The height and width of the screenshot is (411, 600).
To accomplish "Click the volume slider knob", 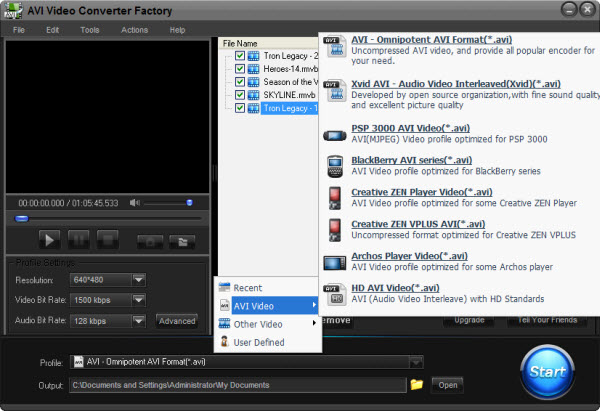I will pyautogui.click(x=189, y=203).
